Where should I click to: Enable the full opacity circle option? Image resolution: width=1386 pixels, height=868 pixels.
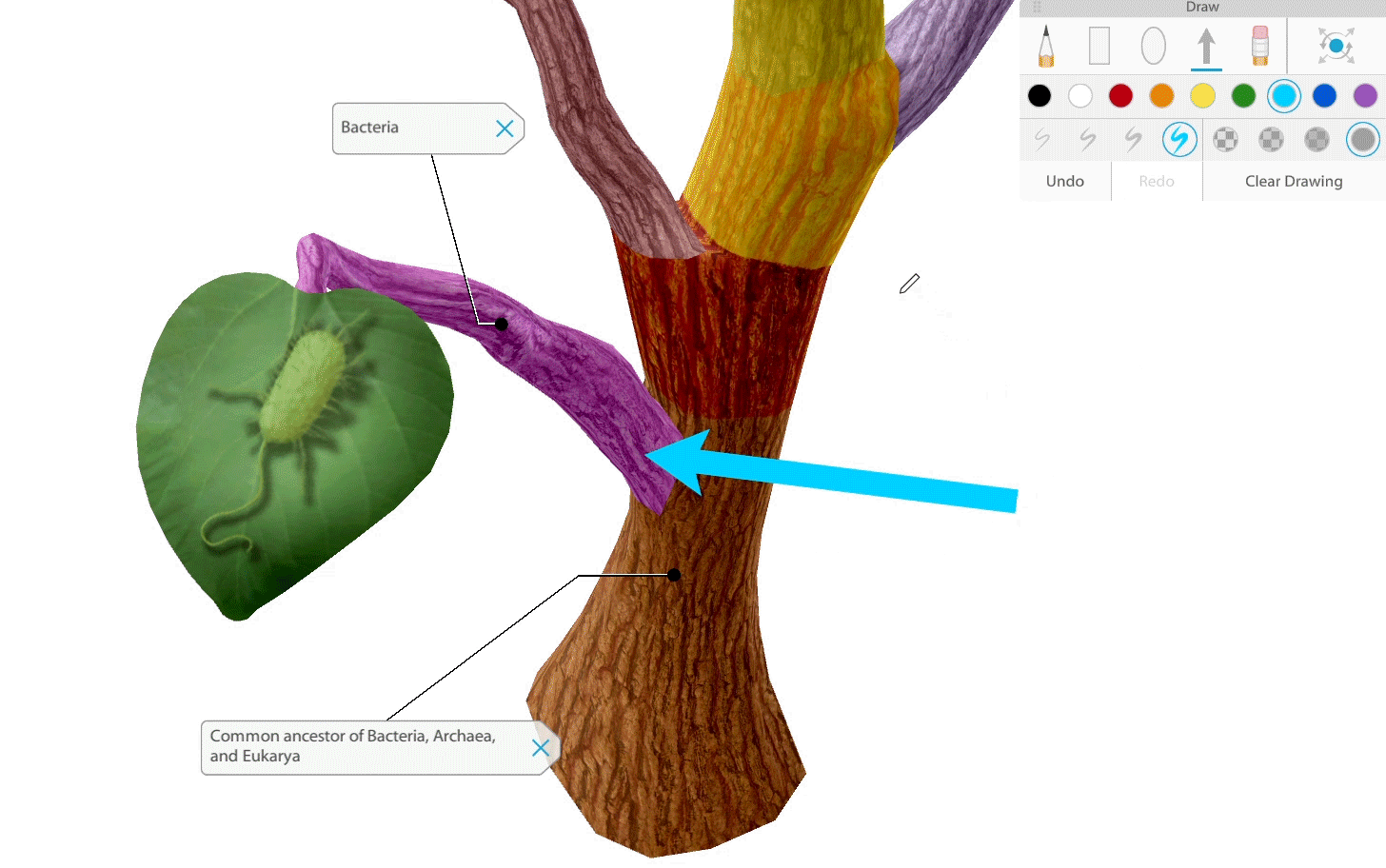(x=1363, y=139)
